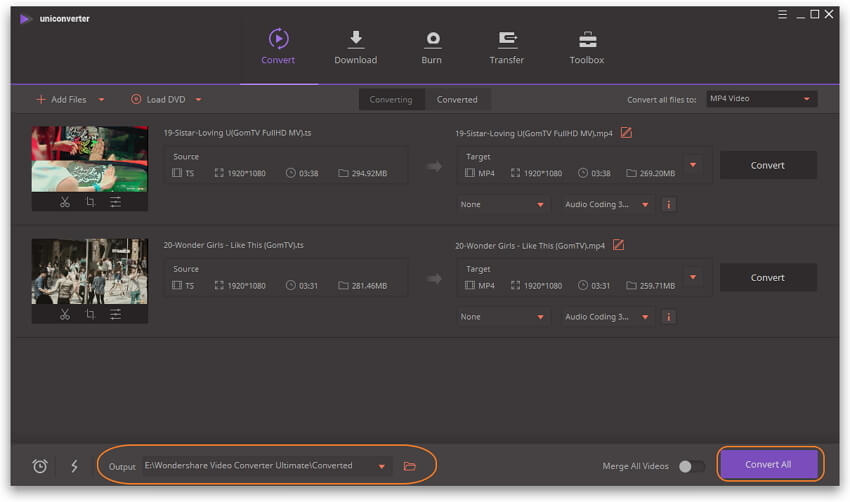
Task: Maximize the uniconverter window
Action: point(815,15)
